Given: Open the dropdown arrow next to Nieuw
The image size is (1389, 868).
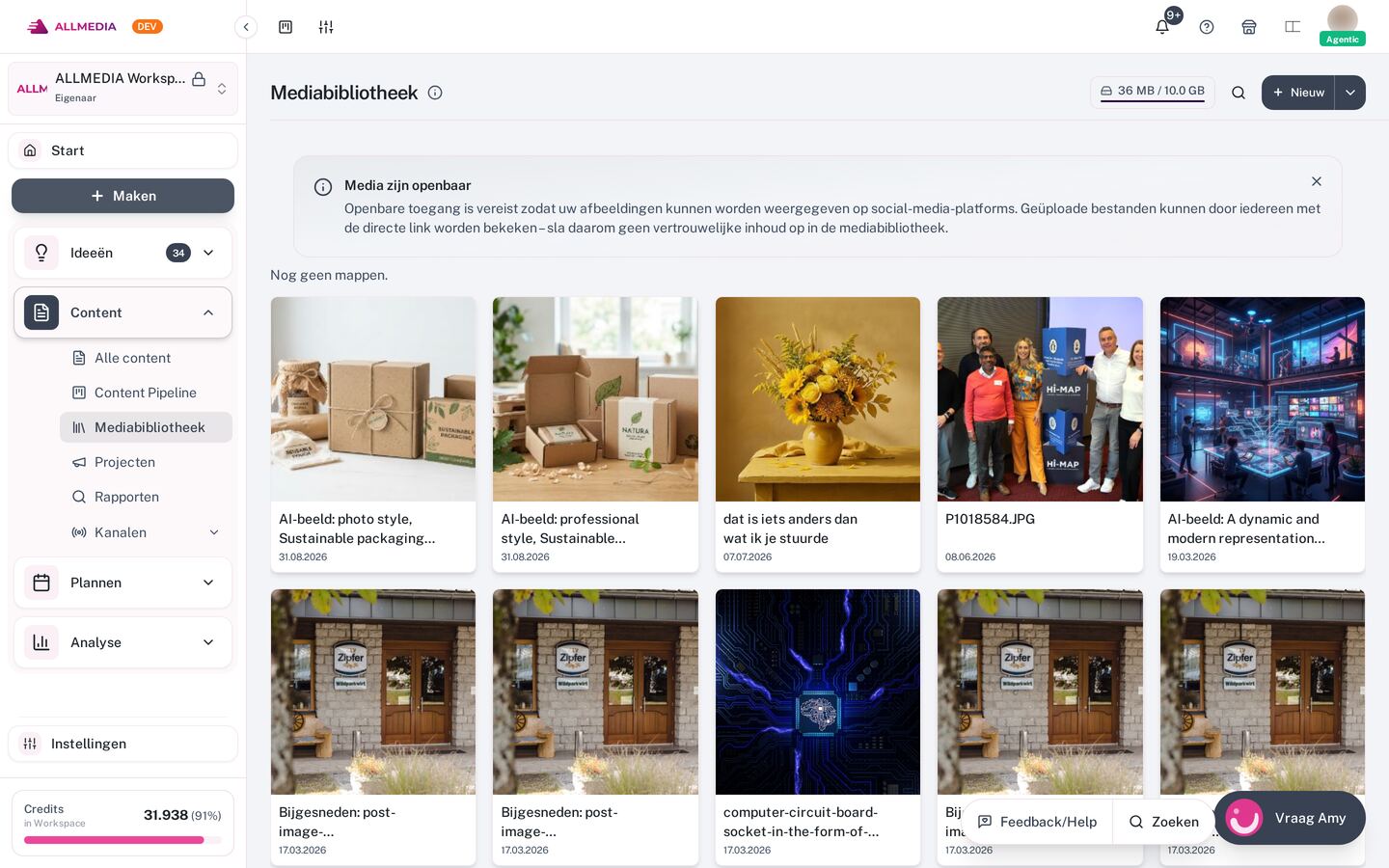Looking at the screenshot, I should (x=1350, y=93).
